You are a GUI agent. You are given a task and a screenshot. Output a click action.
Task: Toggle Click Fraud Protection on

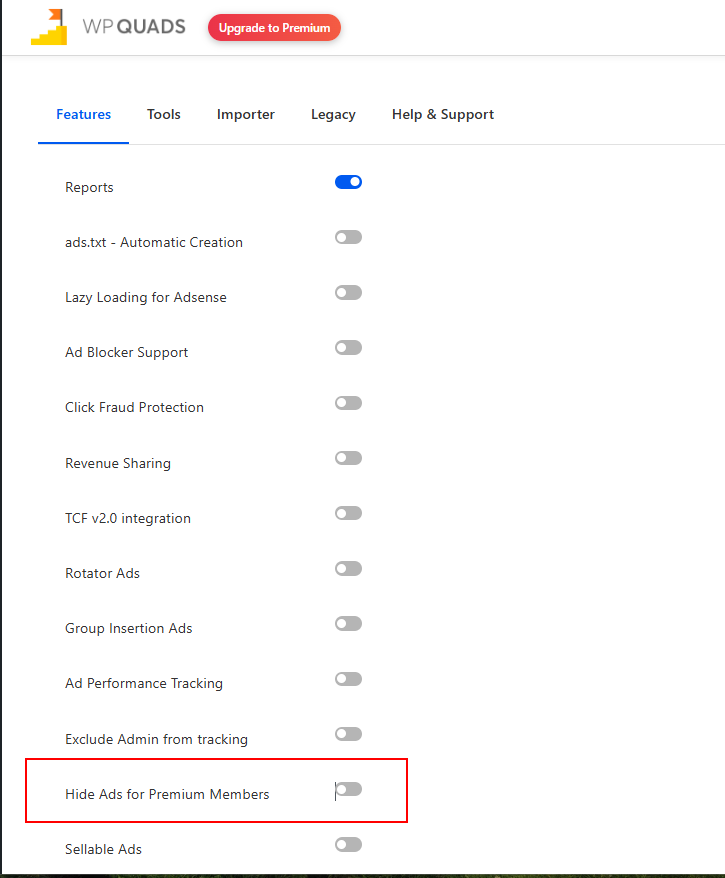click(348, 403)
